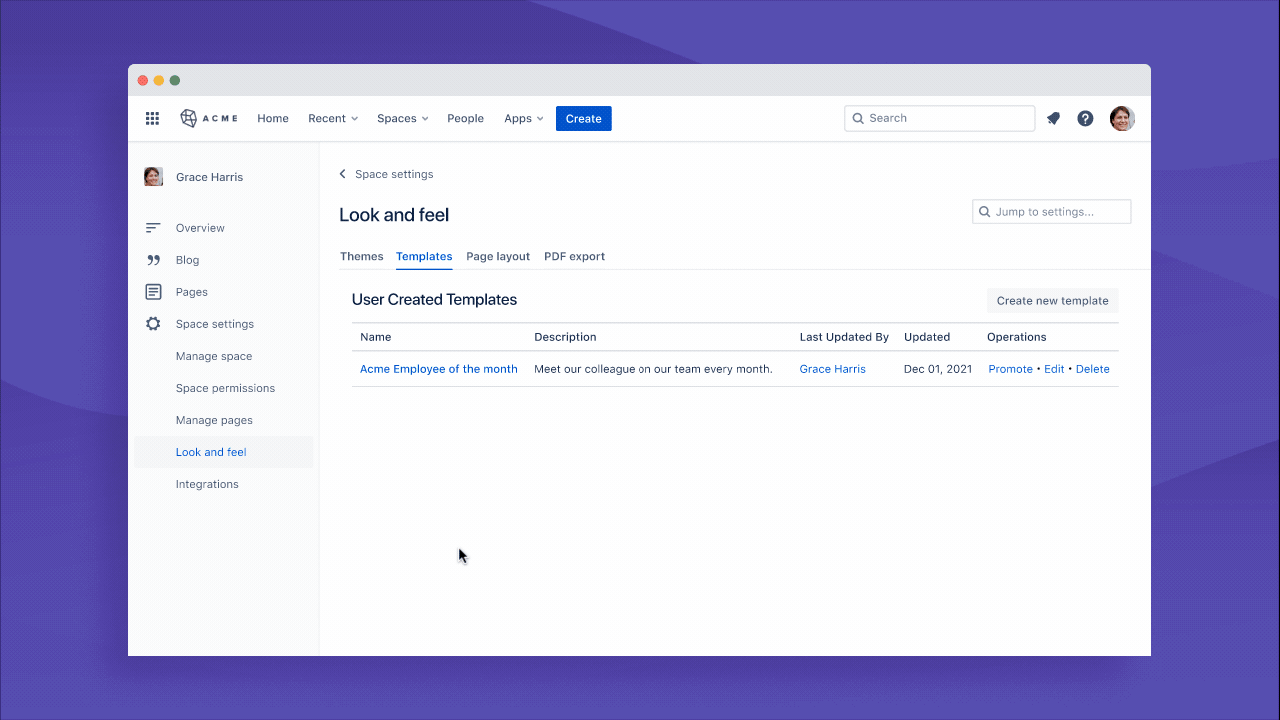
Task: Select the Templates tab
Action: click(424, 256)
